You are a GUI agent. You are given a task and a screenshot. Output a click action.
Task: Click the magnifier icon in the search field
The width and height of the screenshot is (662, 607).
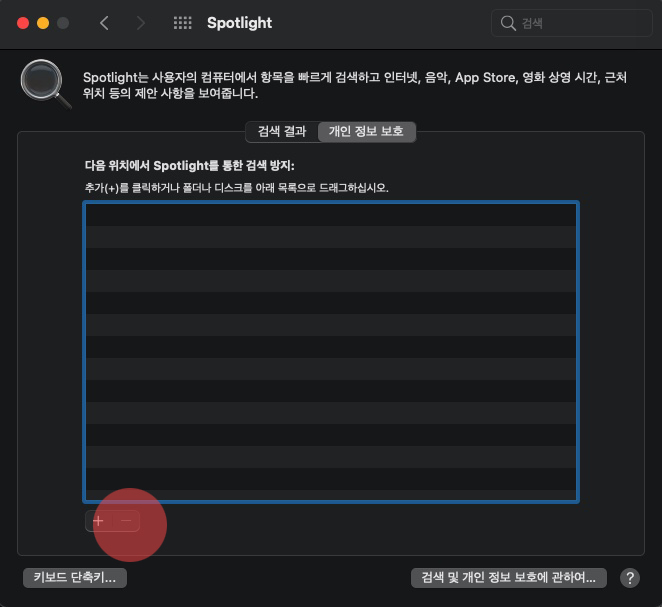[508, 23]
